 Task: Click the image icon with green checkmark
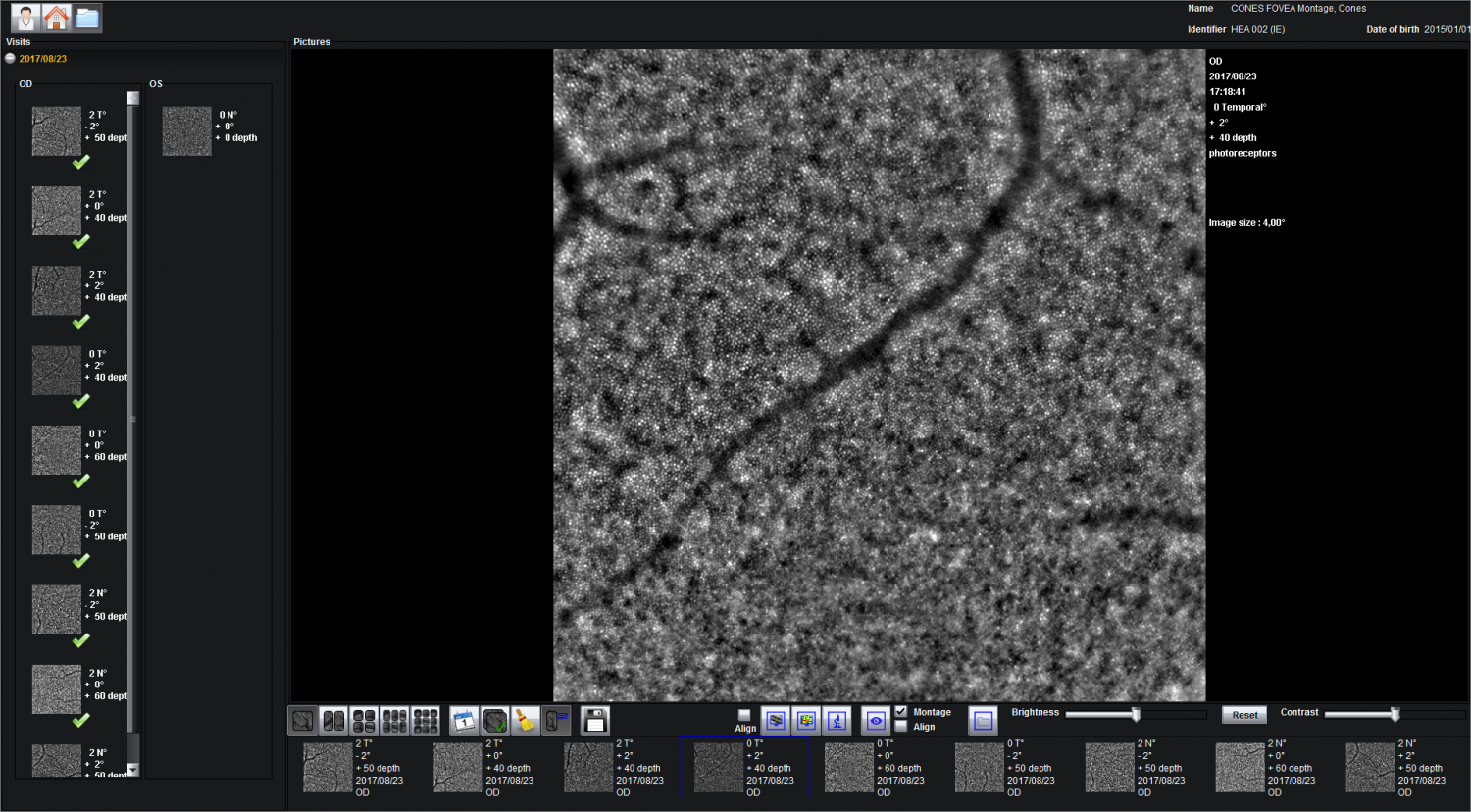pos(493,720)
